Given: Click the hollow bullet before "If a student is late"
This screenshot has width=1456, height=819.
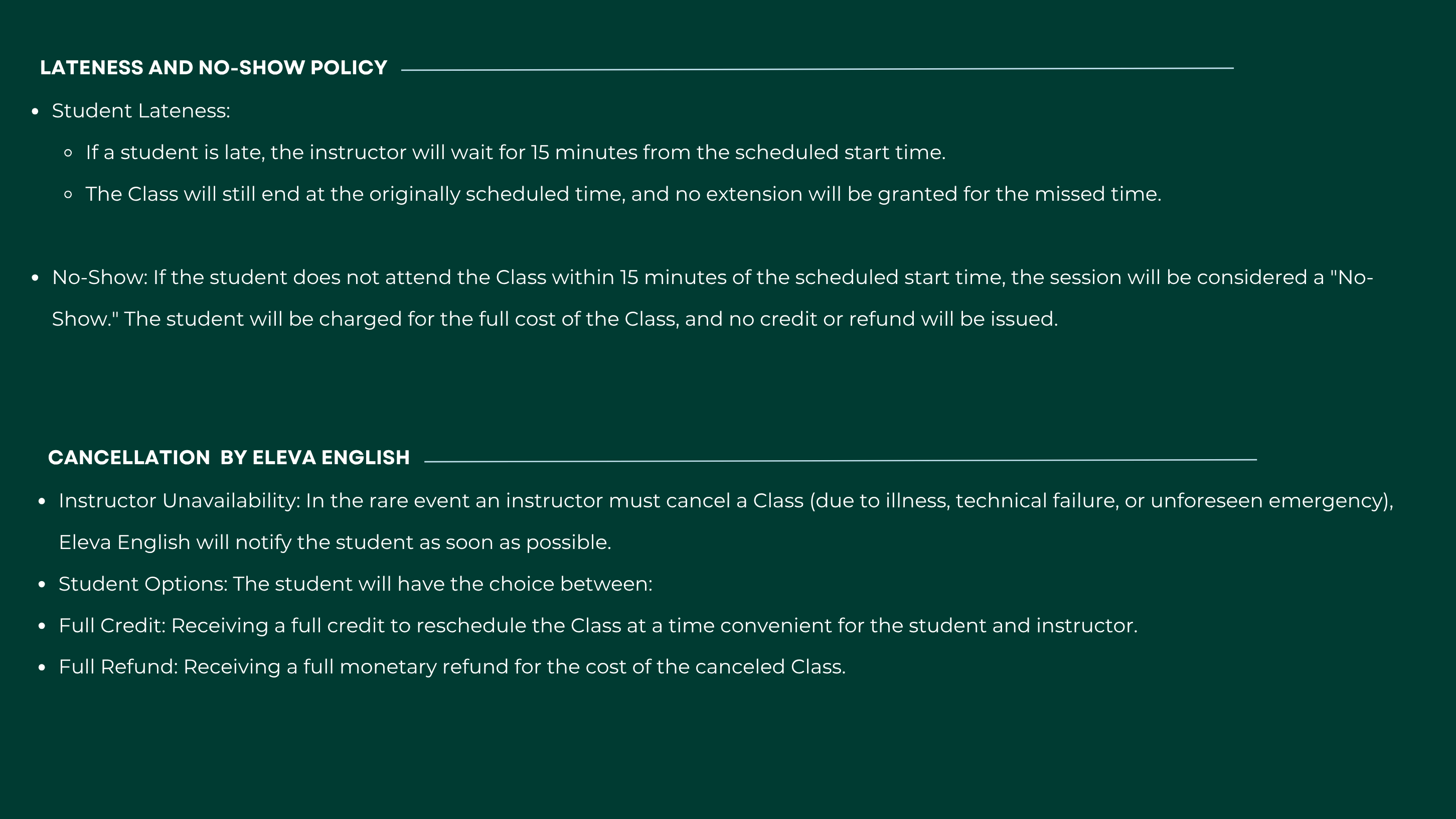Looking at the screenshot, I should coord(68,153).
